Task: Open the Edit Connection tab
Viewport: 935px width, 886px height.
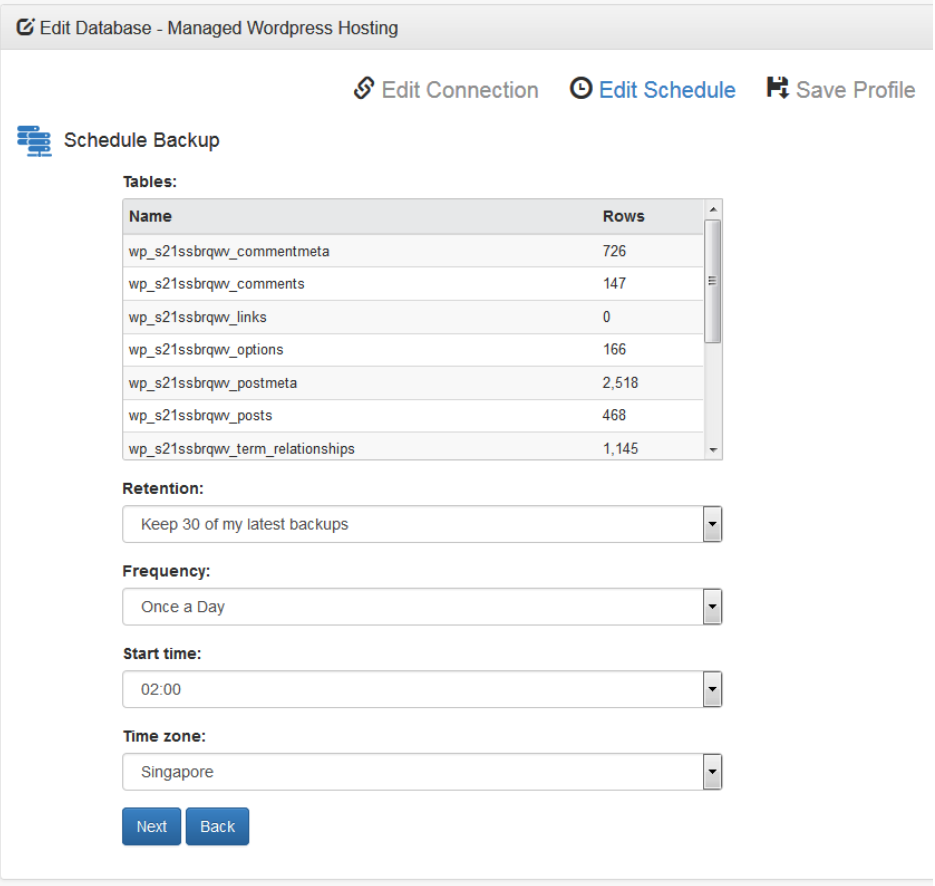Action: (x=459, y=90)
